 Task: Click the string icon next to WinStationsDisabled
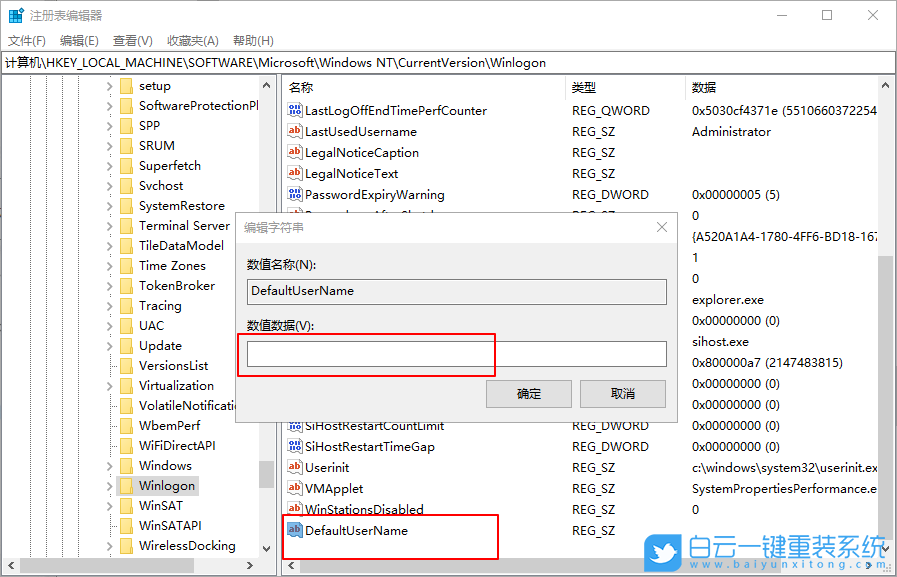coord(295,509)
